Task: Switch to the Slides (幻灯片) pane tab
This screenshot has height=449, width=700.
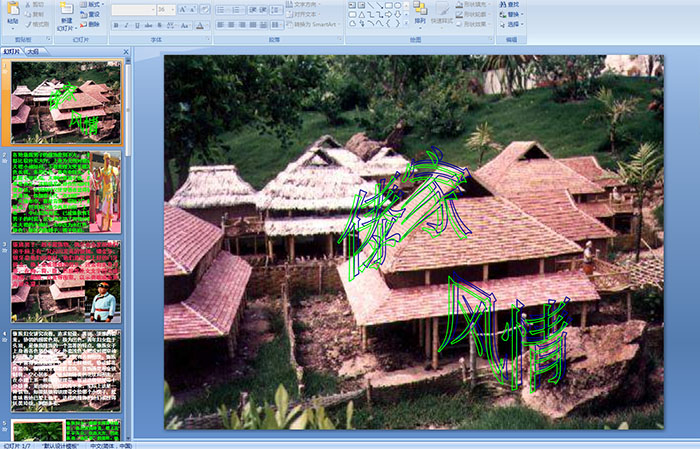Action: [x=12, y=52]
